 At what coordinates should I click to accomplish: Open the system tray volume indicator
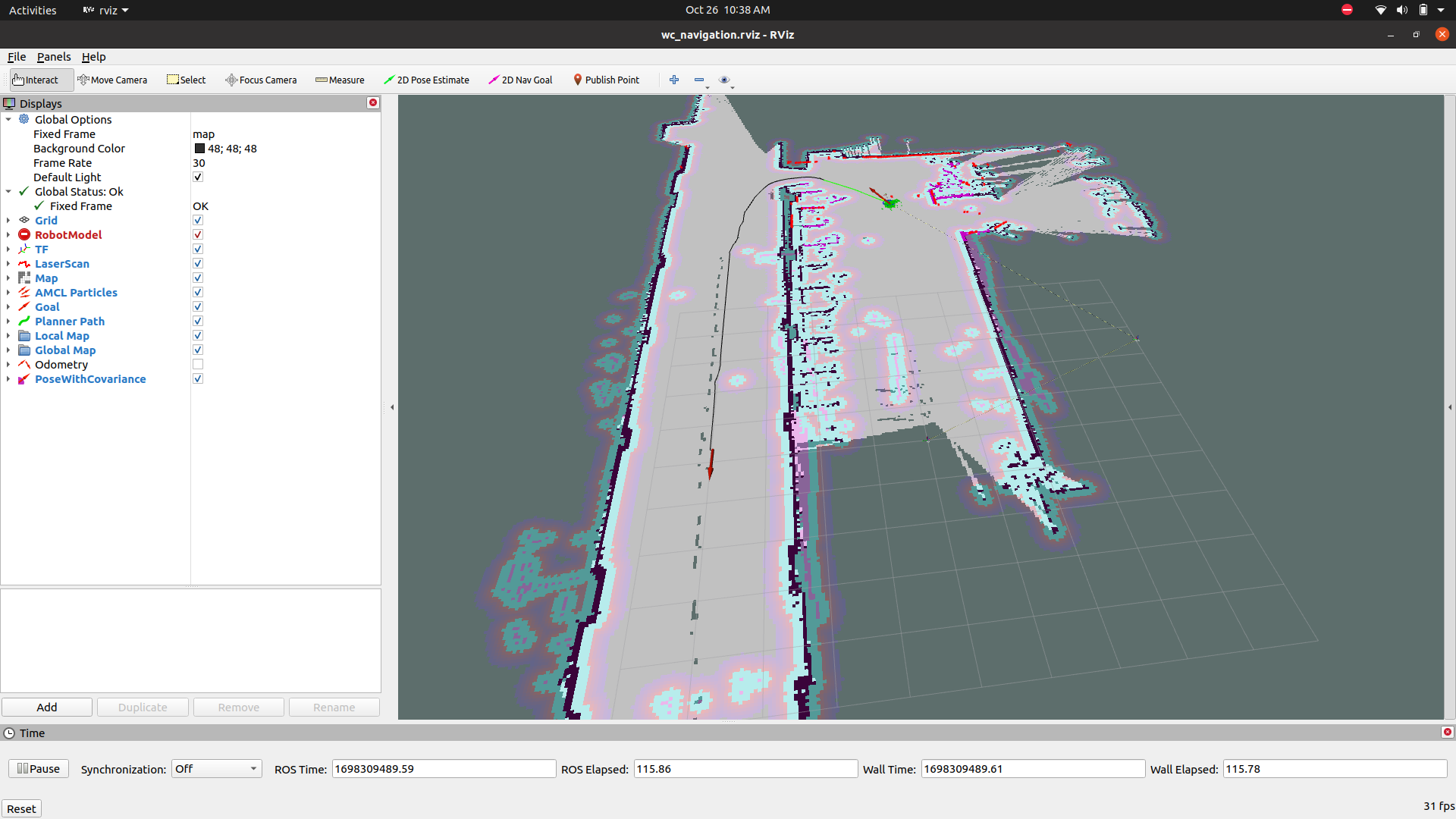coord(1401,10)
